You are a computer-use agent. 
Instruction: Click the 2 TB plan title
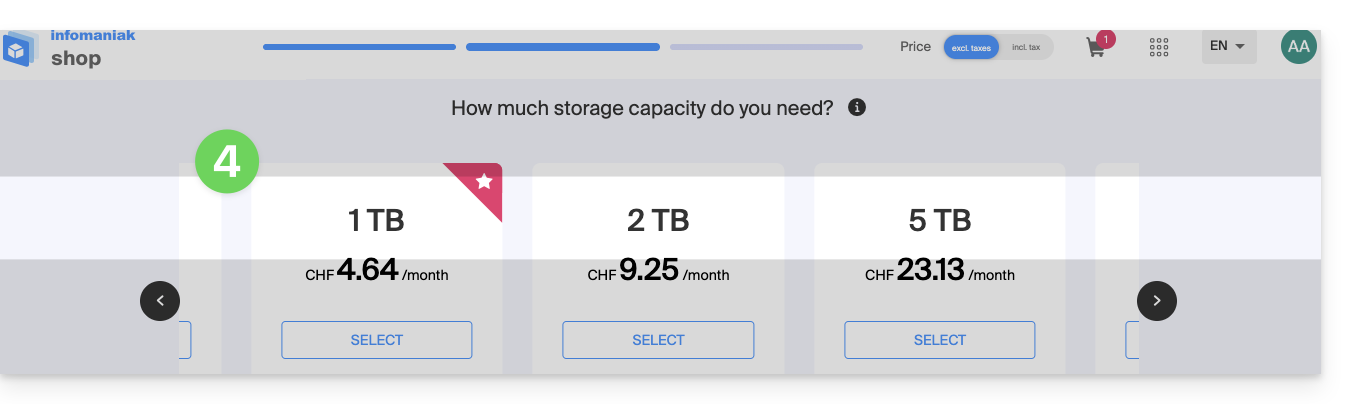657,220
